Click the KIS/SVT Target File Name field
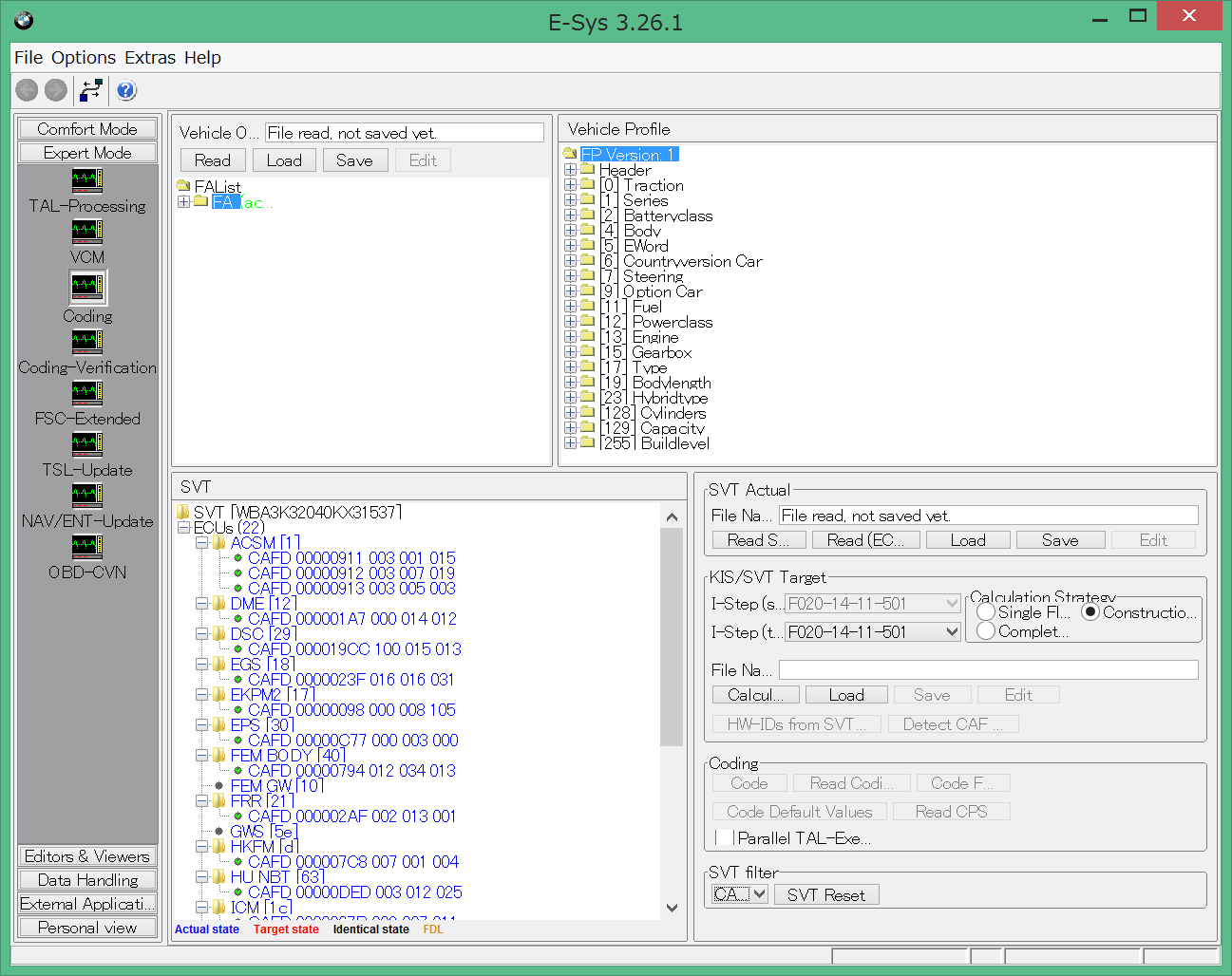 (988, 670)
